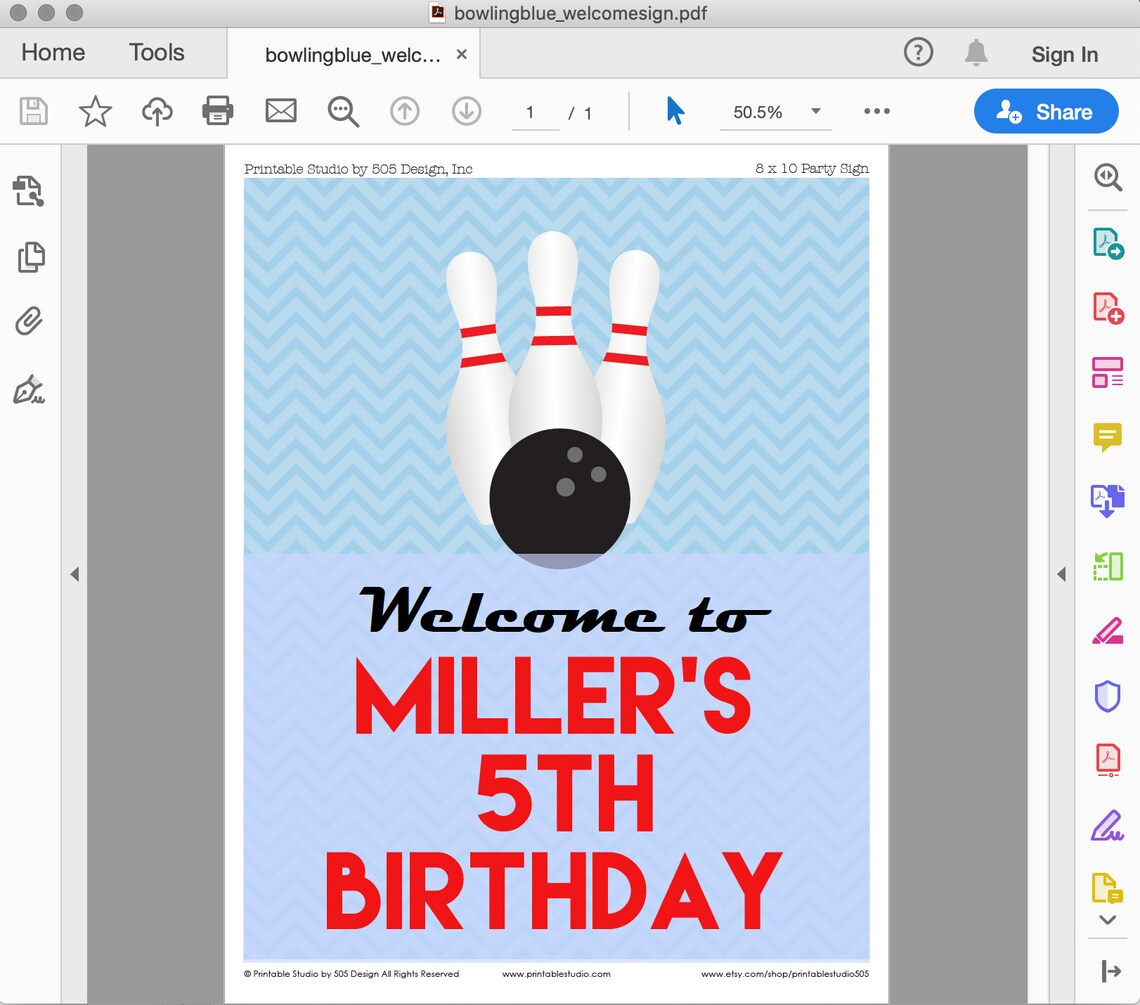Save the PDF using the save icon
The height and width of the screenshot is (1005, 1140).
33,112
